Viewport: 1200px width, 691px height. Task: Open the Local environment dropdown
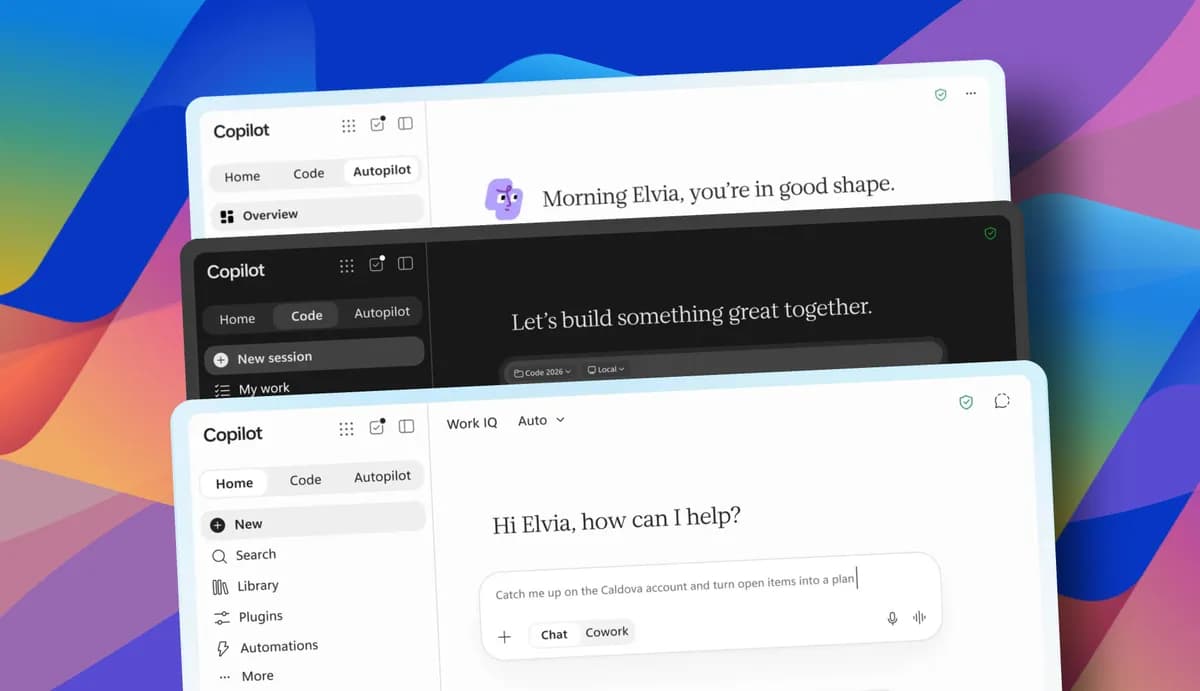606,370
